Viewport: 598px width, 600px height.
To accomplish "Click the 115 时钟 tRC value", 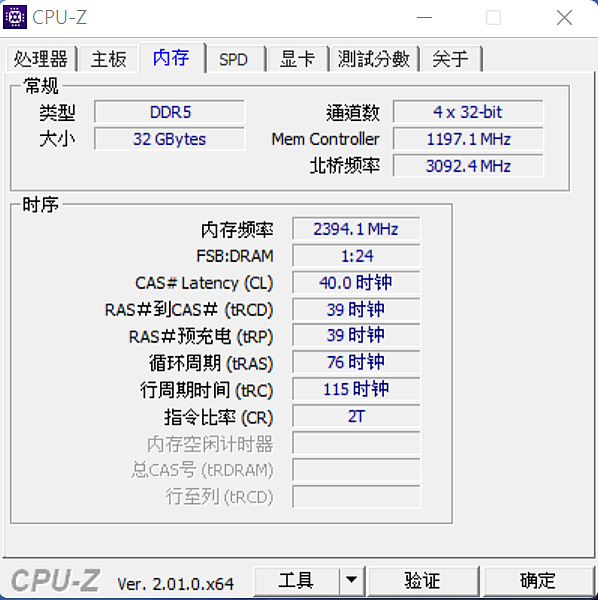I will (356, 389).
